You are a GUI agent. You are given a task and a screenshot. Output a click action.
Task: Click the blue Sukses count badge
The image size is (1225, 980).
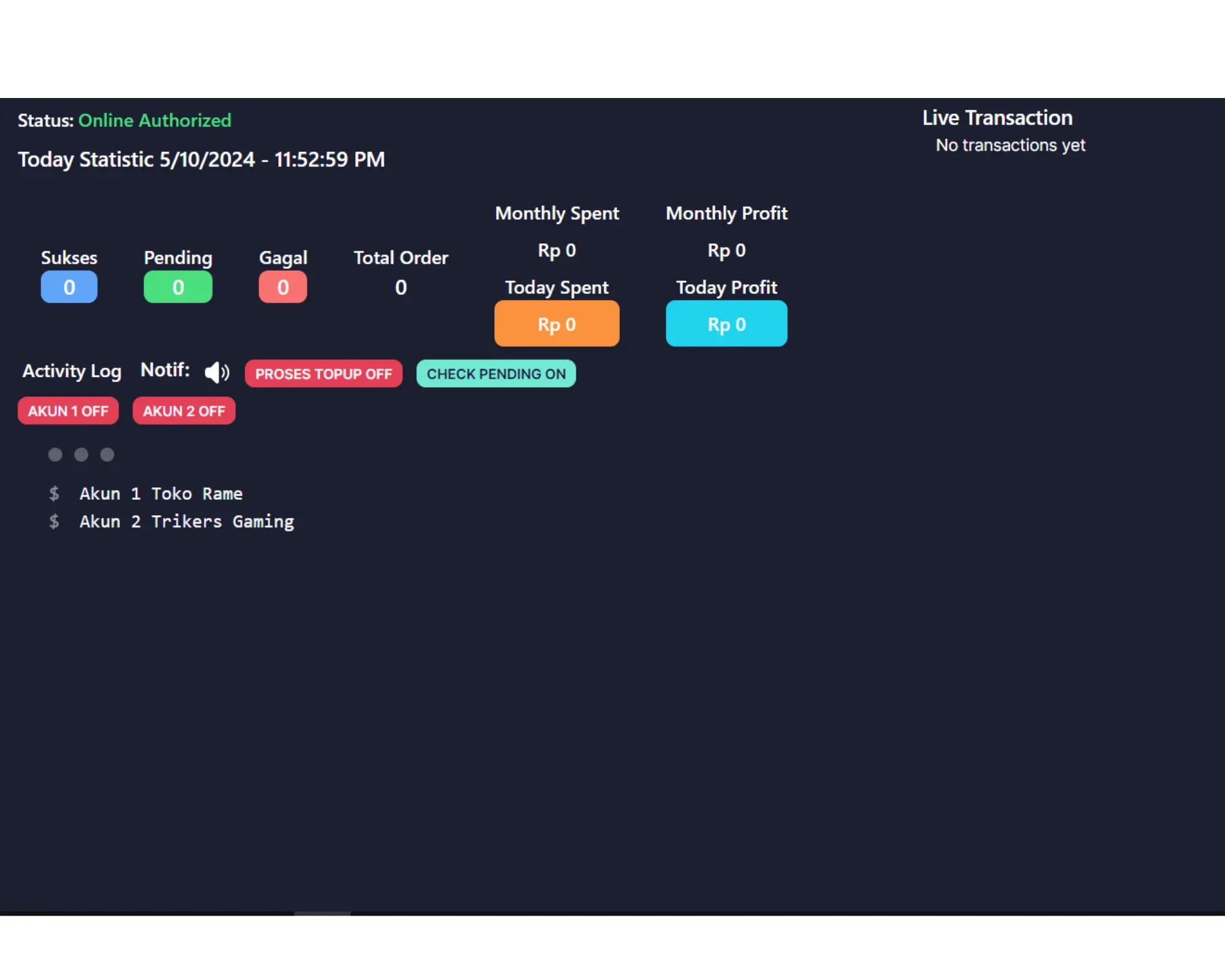click(x=69, y=287)
